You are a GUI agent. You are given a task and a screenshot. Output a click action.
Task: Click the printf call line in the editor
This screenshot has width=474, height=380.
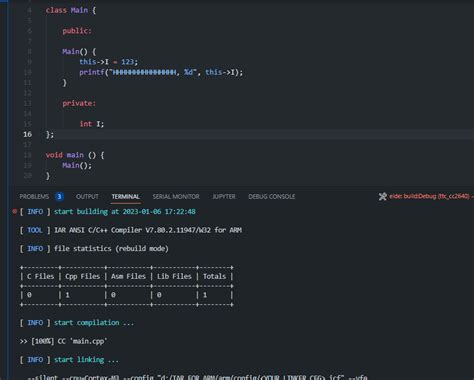(161, 72)
